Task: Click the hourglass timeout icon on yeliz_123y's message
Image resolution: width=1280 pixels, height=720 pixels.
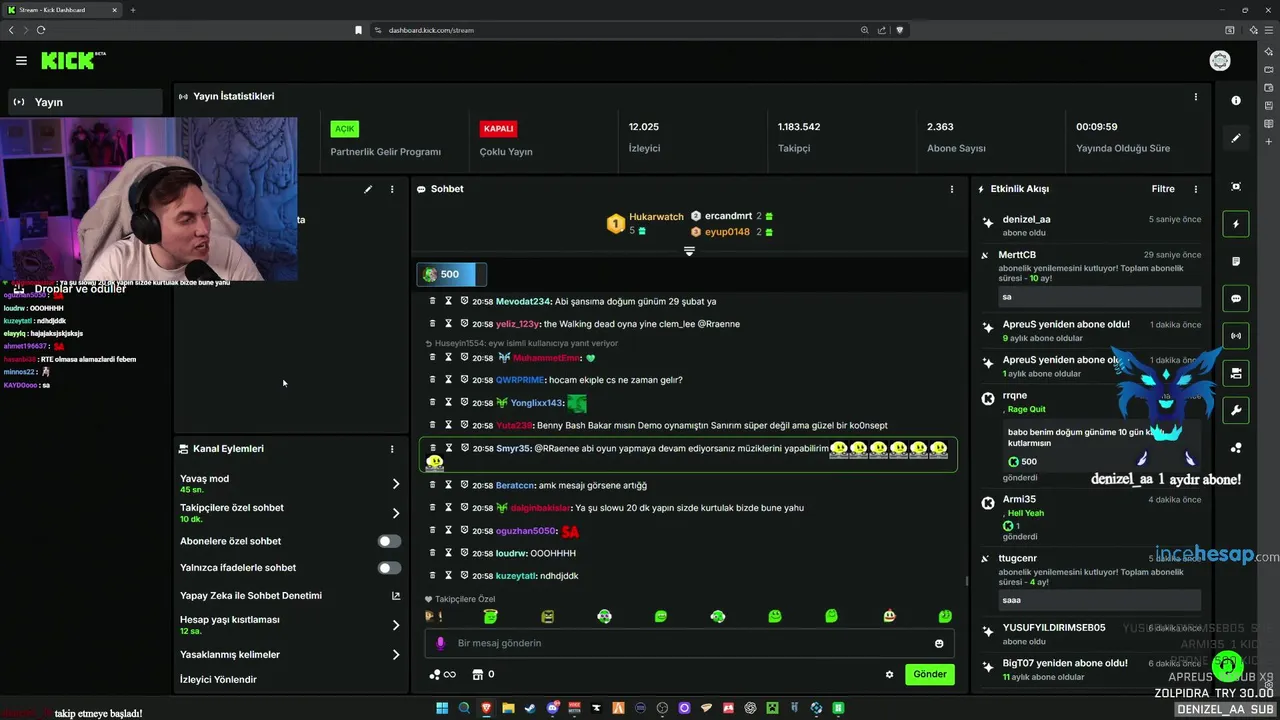Action: tap(449, 324)
